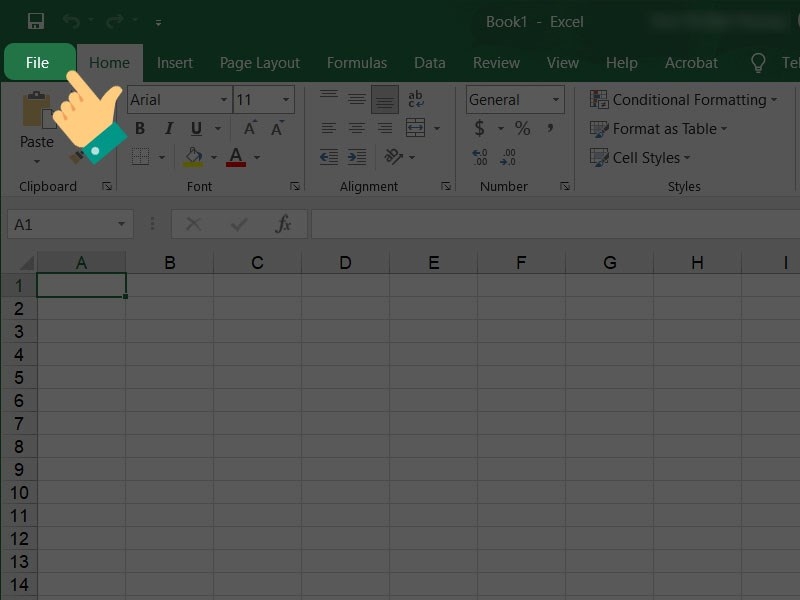
Task: Apply currency format with the dollar icon
Action: click(x=478, y=128)
